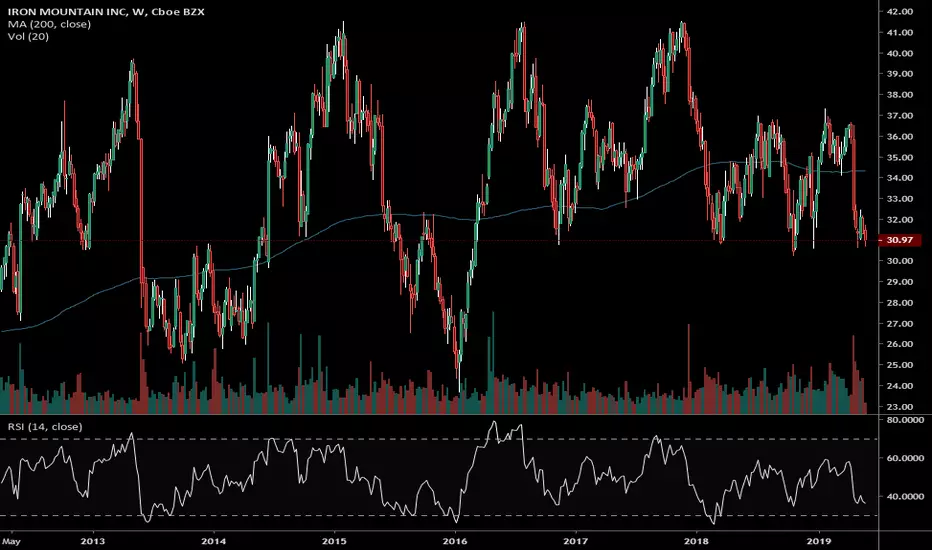Click the 30.97 current price tag
932x550 pixels.
tap(899, 240)
